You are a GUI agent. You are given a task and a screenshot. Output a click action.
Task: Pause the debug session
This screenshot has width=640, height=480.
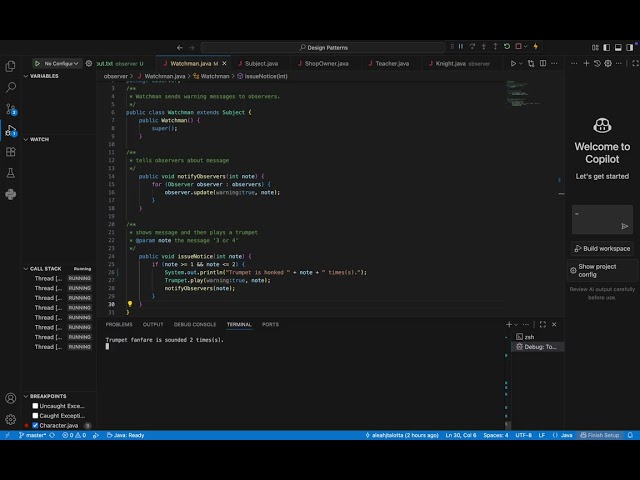[x=461, y=47]
